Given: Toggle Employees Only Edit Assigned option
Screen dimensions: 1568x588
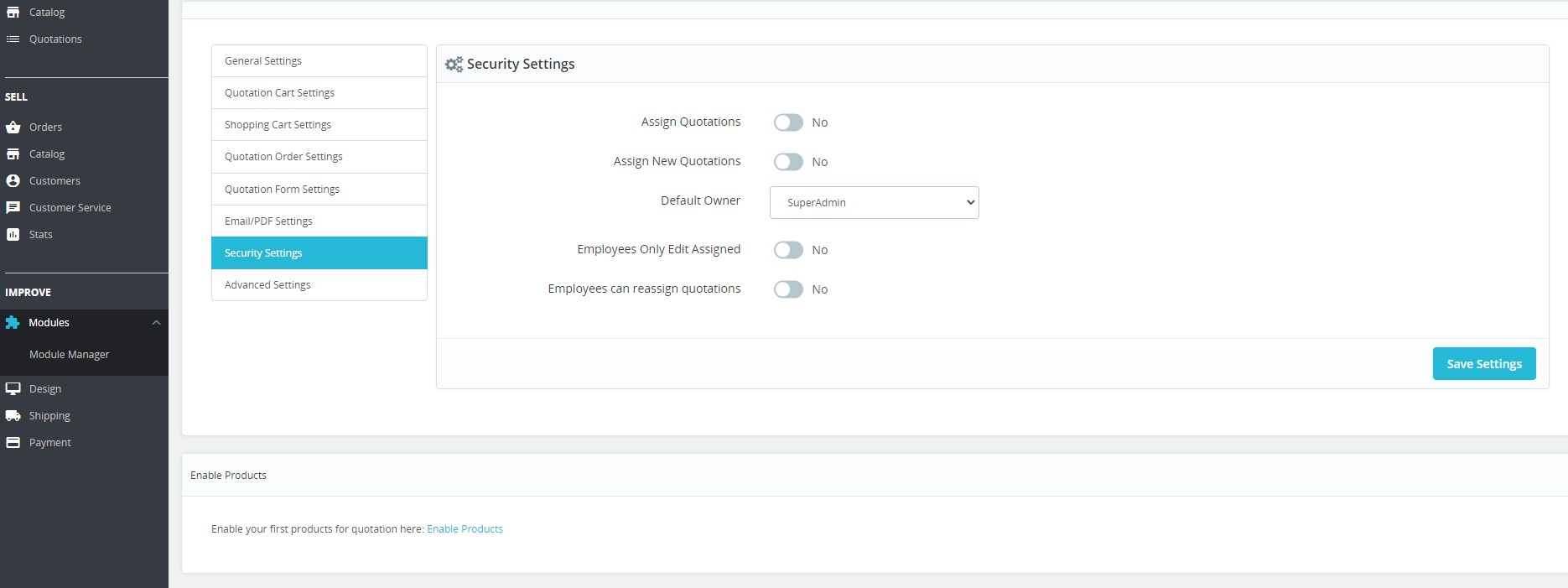Looking at the screenshot, I should tap(788, 250).
